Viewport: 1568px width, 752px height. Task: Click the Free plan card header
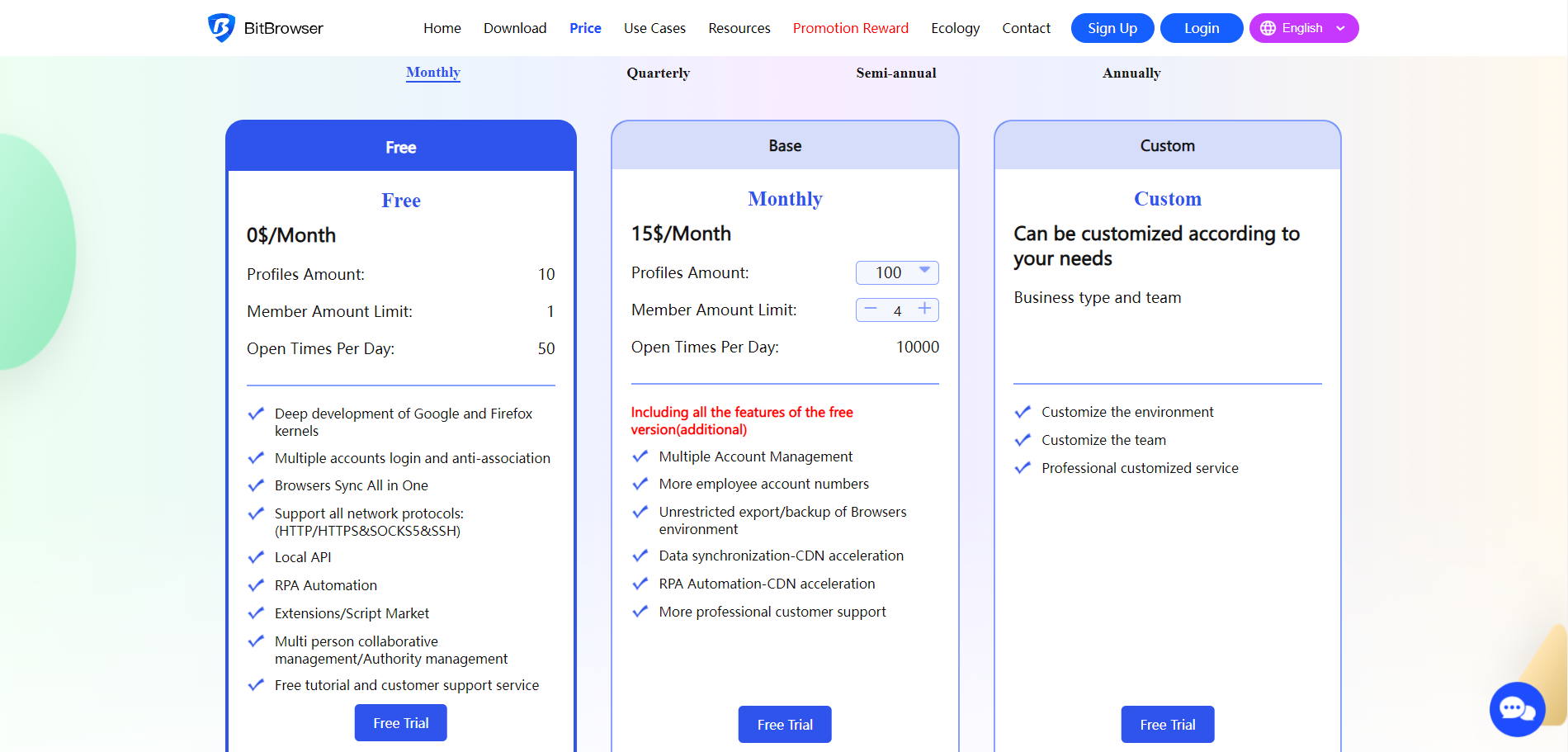pyautogui.click(x=401, y=147)
